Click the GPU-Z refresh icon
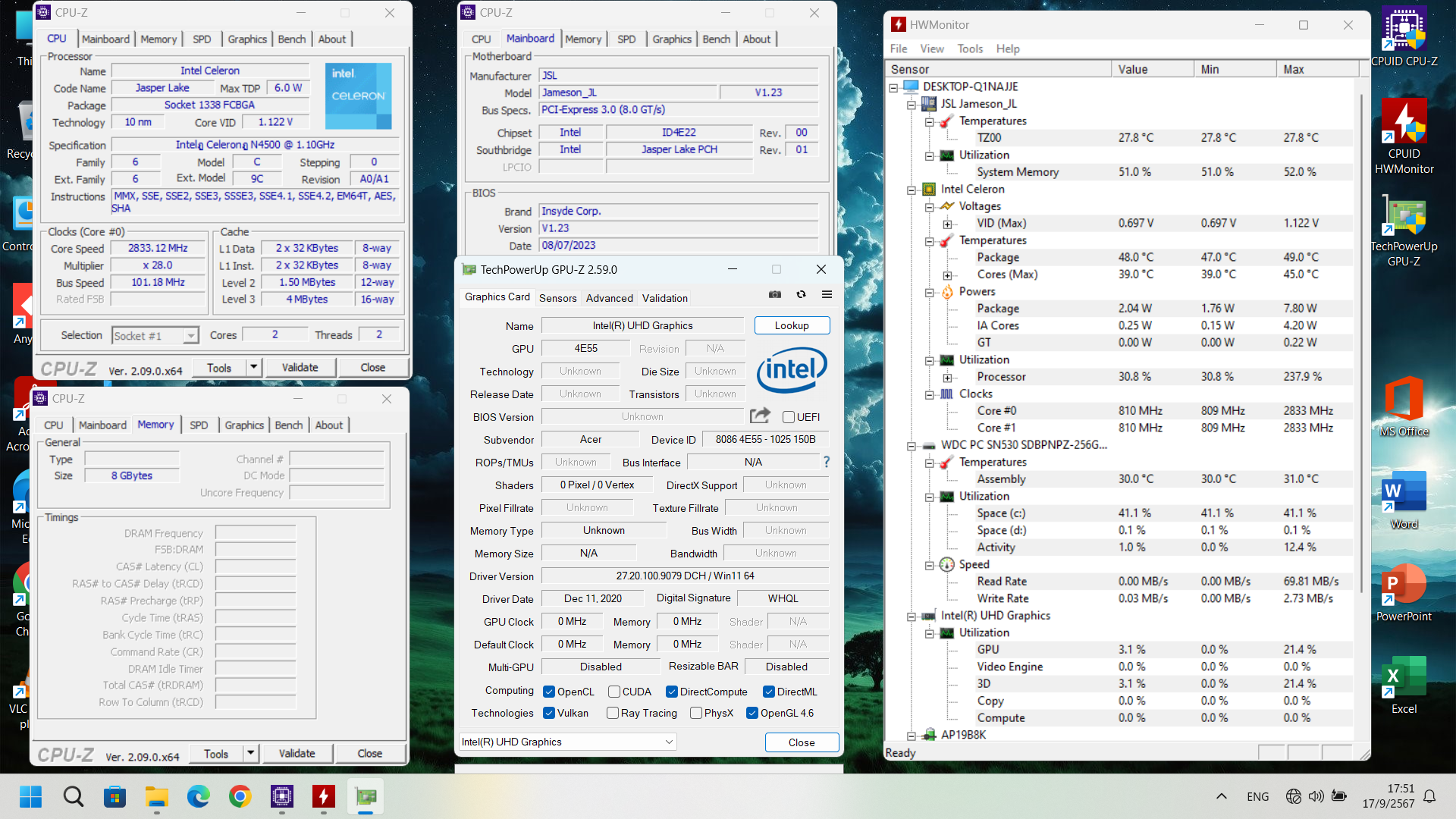Viewport: 1456px width, 819px height. pos(801,294)
